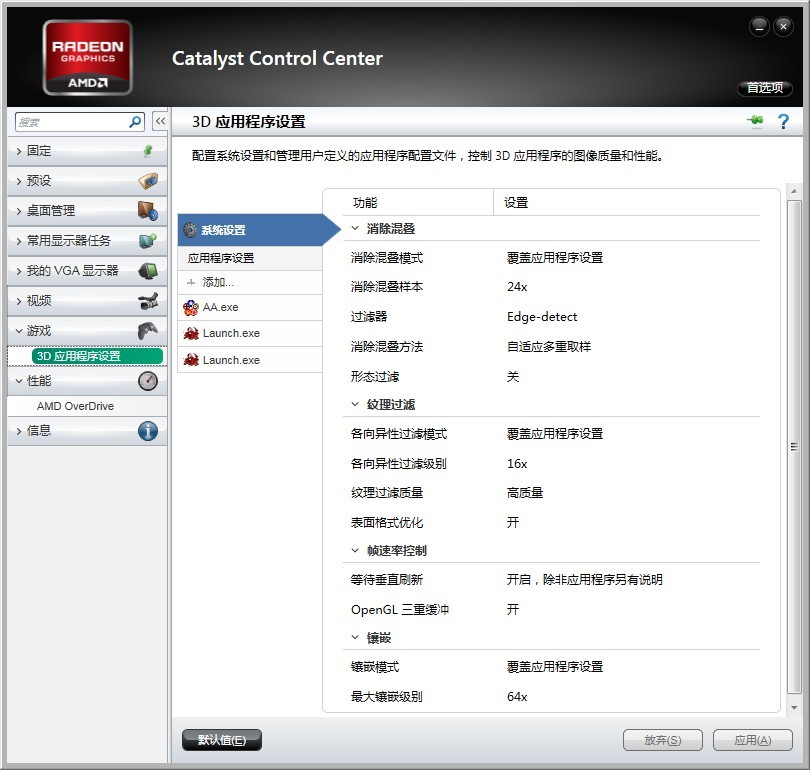This screenshot has width=810, height=770.
Task: Select 3D 应用程序设置 menu item
Action: pyautogui.click(x=97, y=356)
